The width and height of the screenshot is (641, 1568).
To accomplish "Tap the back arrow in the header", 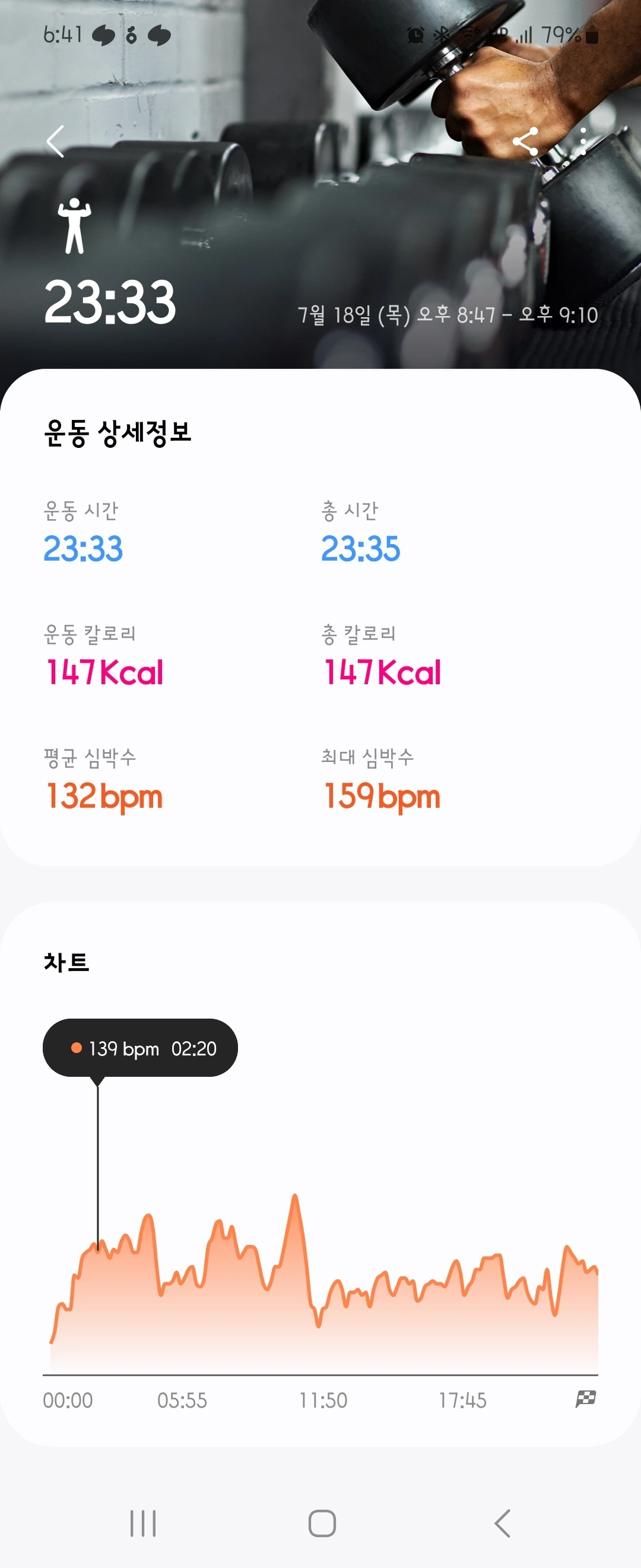I will (55, 142).
